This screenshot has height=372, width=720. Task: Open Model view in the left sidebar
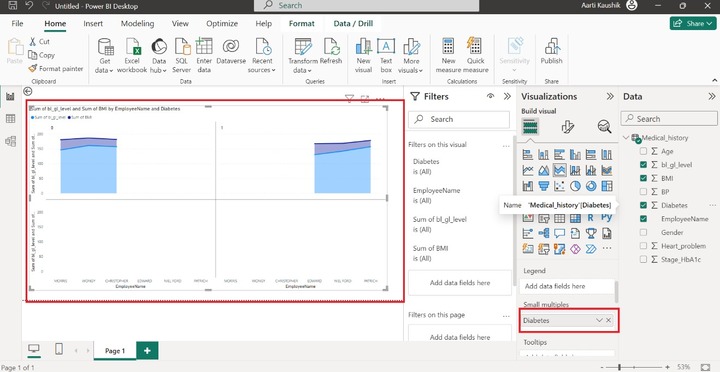coord(10,141)
